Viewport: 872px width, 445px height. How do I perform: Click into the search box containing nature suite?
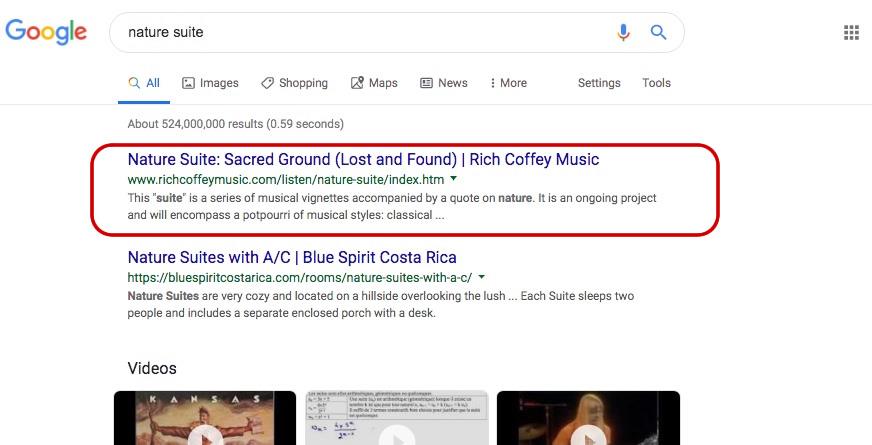[x=360, y=32]
